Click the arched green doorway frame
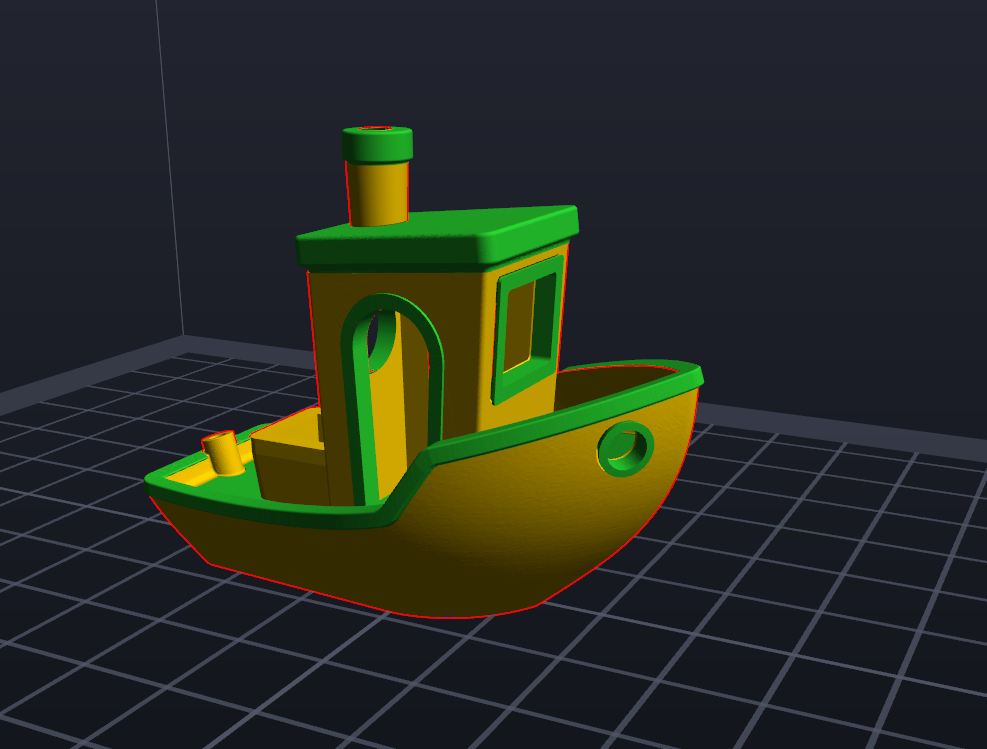The image size is (987, 749). (393, 397)
